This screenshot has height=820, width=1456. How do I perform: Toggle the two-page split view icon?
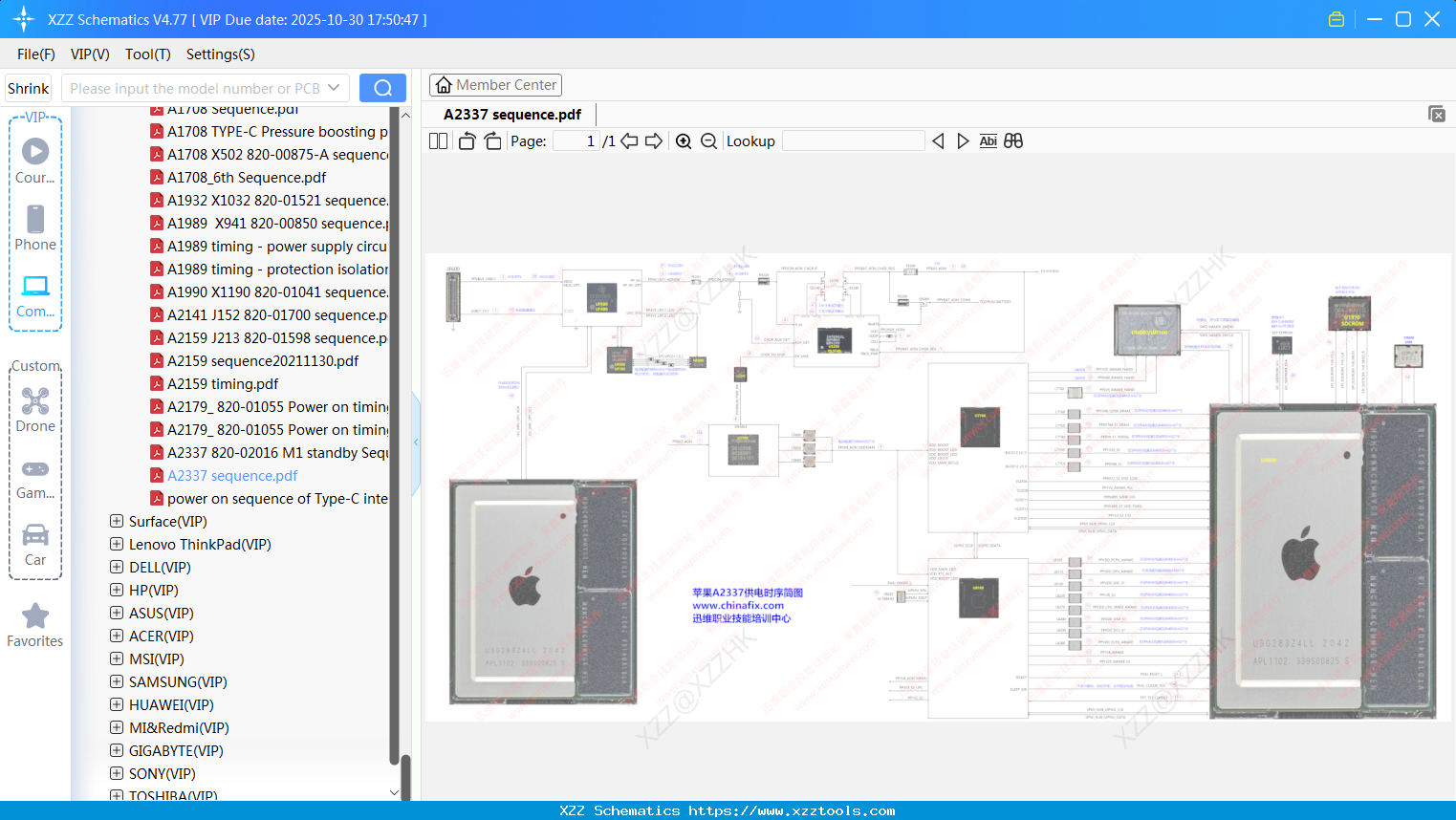(438, 141)
